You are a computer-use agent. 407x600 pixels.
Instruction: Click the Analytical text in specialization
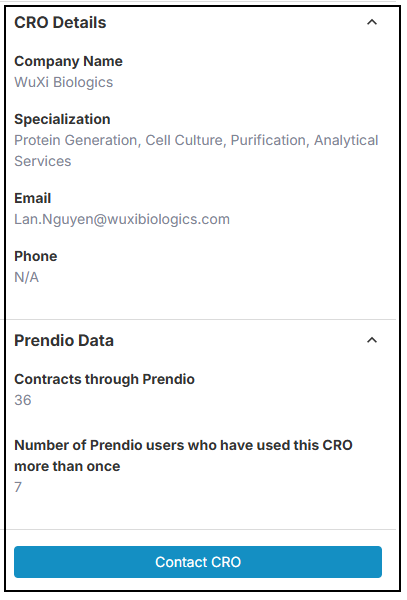[x=346, y=140]
